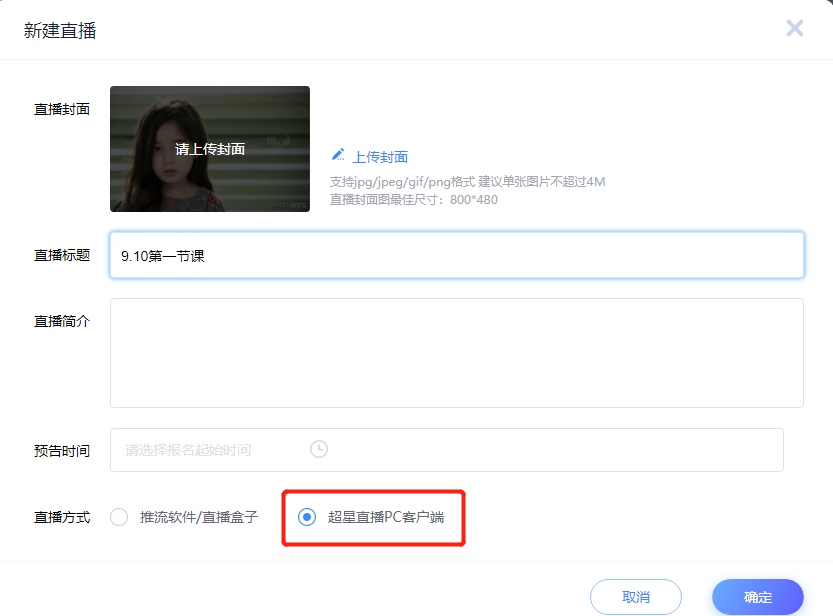Confirm with the 确定 button
Image resolution: width=833 pixels, height=616 pixels.
point(757,597)
